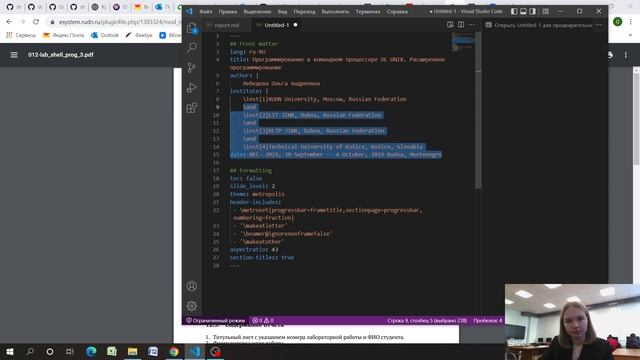
Task: Click unsaved dot on Untitled-1 tab
Action: point(296,25)
